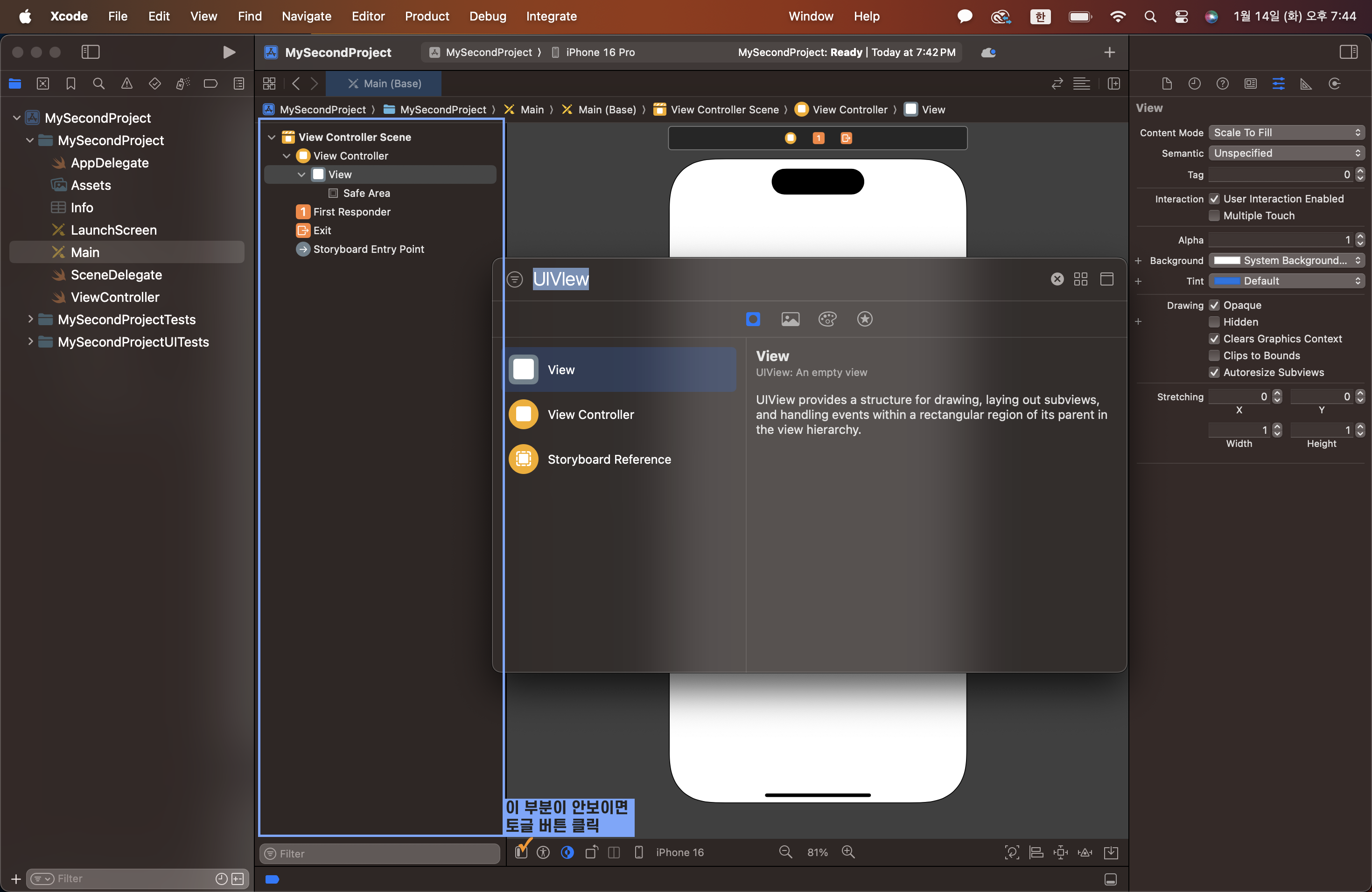Show the Size inspector
The width and height of the screenshot is (1372, 892).
pyautogui.click(x=1306, y=84)
